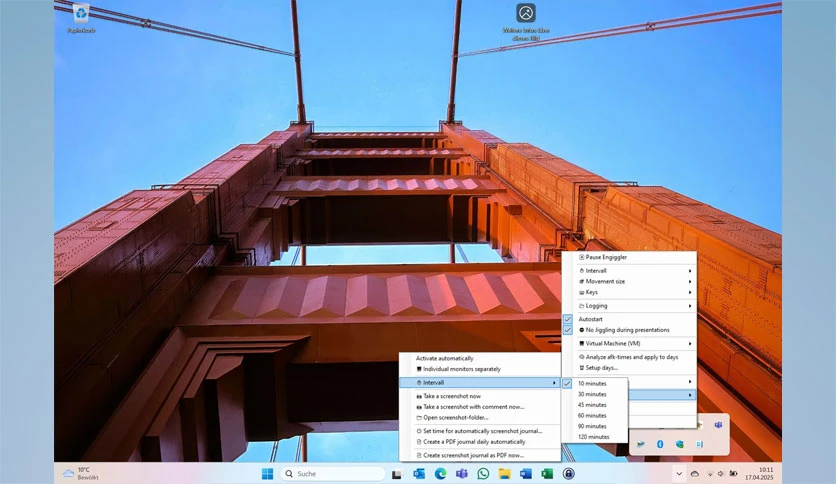Click the volume speaker tray icon
836x484 pixels.
coord(721,473)
